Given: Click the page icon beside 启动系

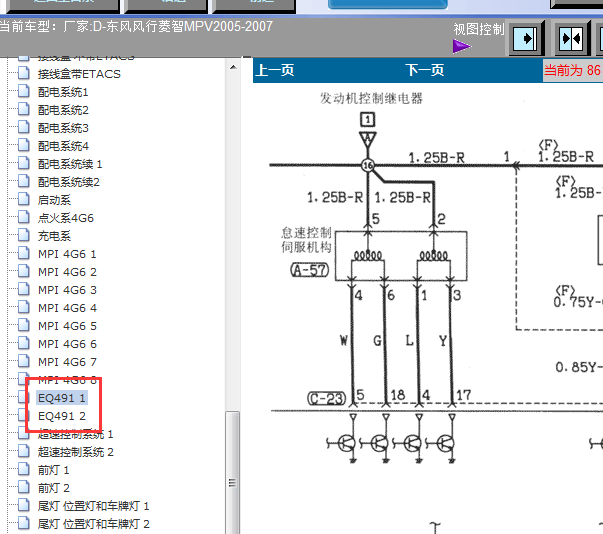Looking at the screenshot, I should pos(24,200).
